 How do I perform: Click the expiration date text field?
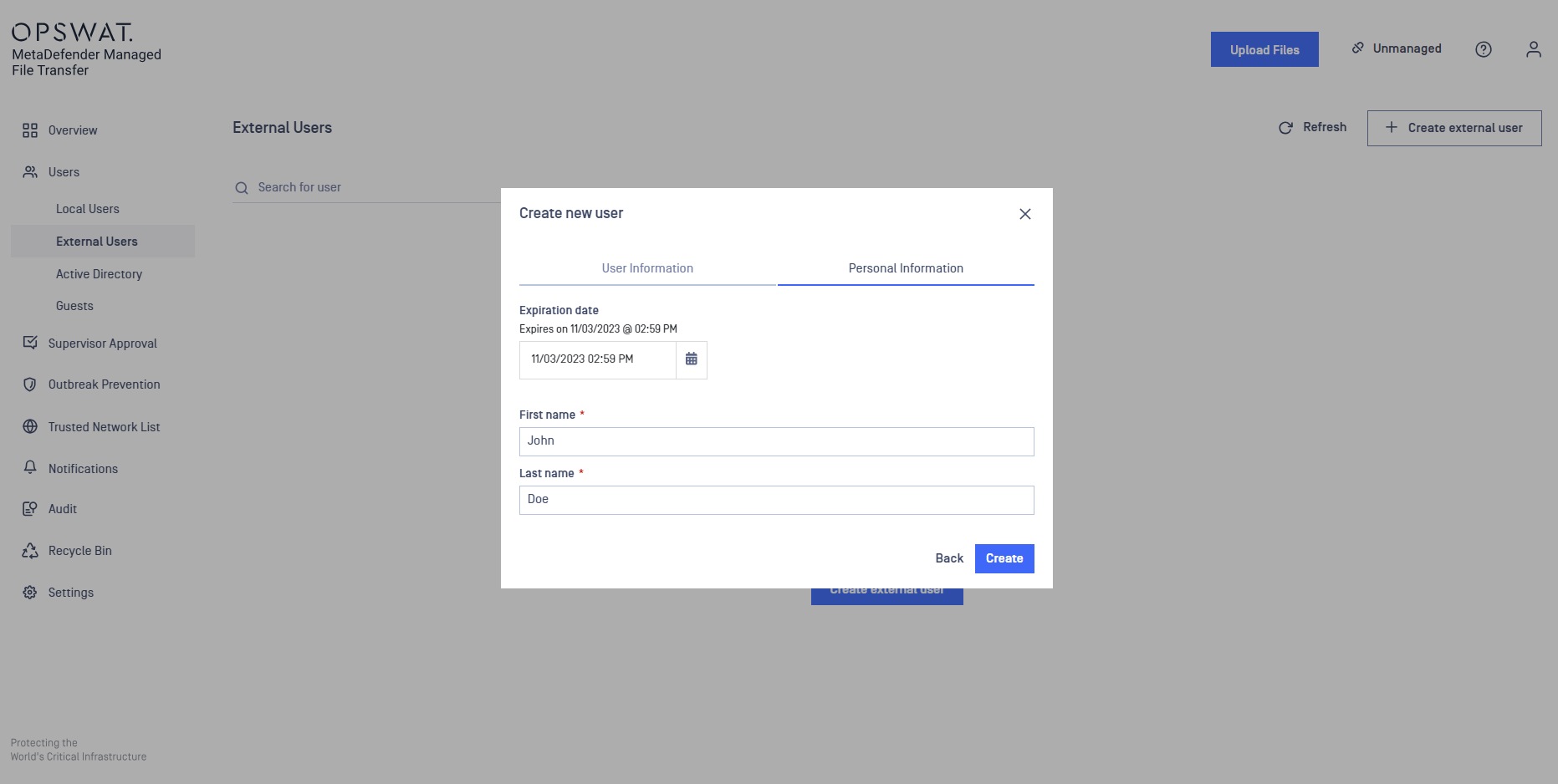[x=598, y=359]
